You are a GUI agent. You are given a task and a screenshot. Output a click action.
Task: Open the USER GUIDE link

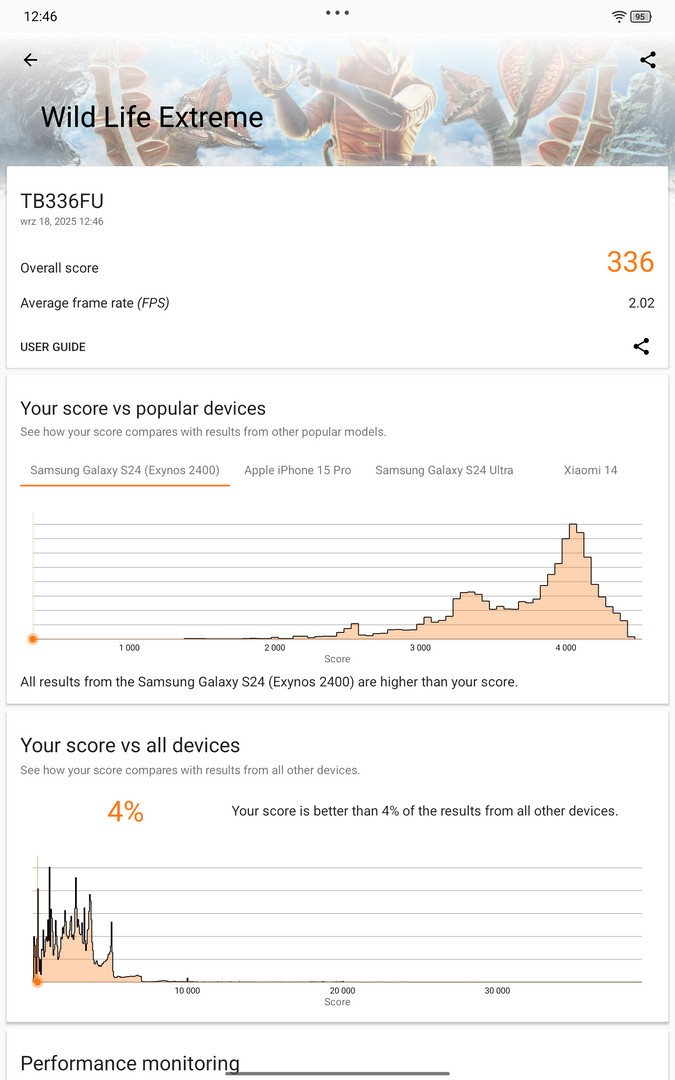pos(53,347)
